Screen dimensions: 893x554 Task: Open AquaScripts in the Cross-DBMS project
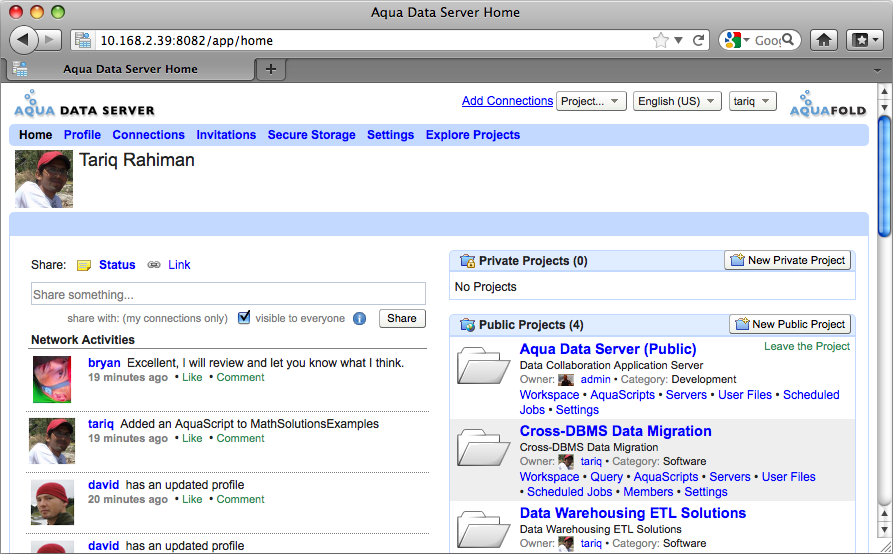[x=666, y=477]
